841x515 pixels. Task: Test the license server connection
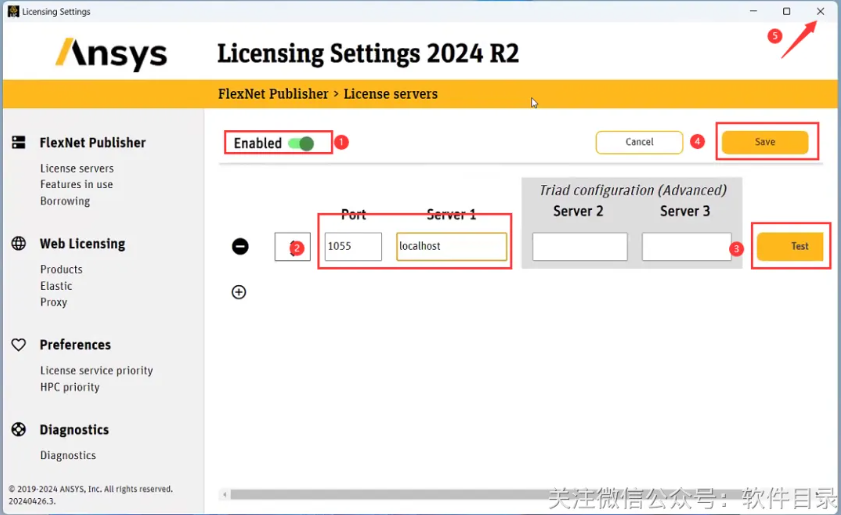tap(790, 246)
